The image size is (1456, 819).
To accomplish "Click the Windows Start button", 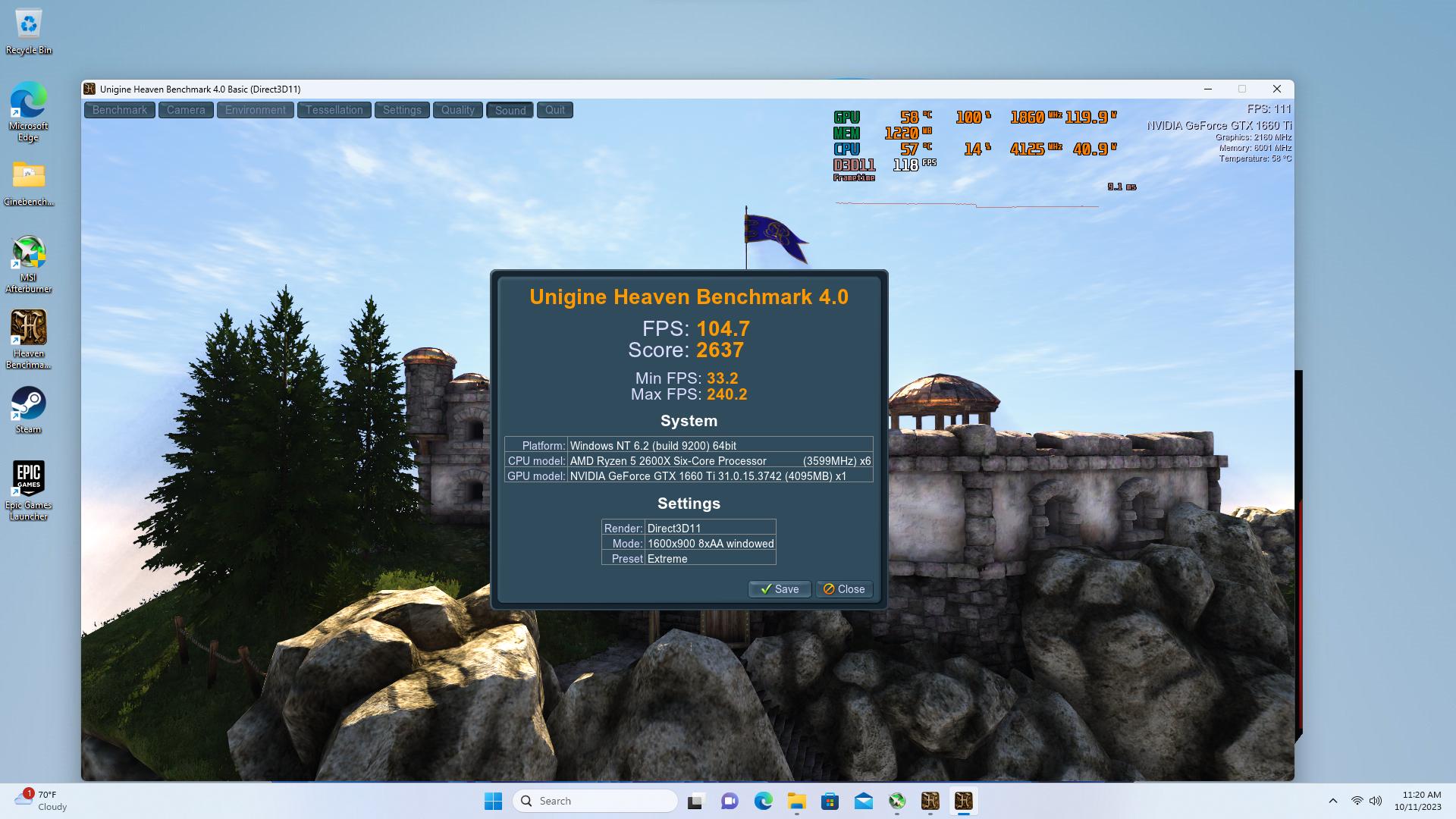I will [x=493, y=801].
